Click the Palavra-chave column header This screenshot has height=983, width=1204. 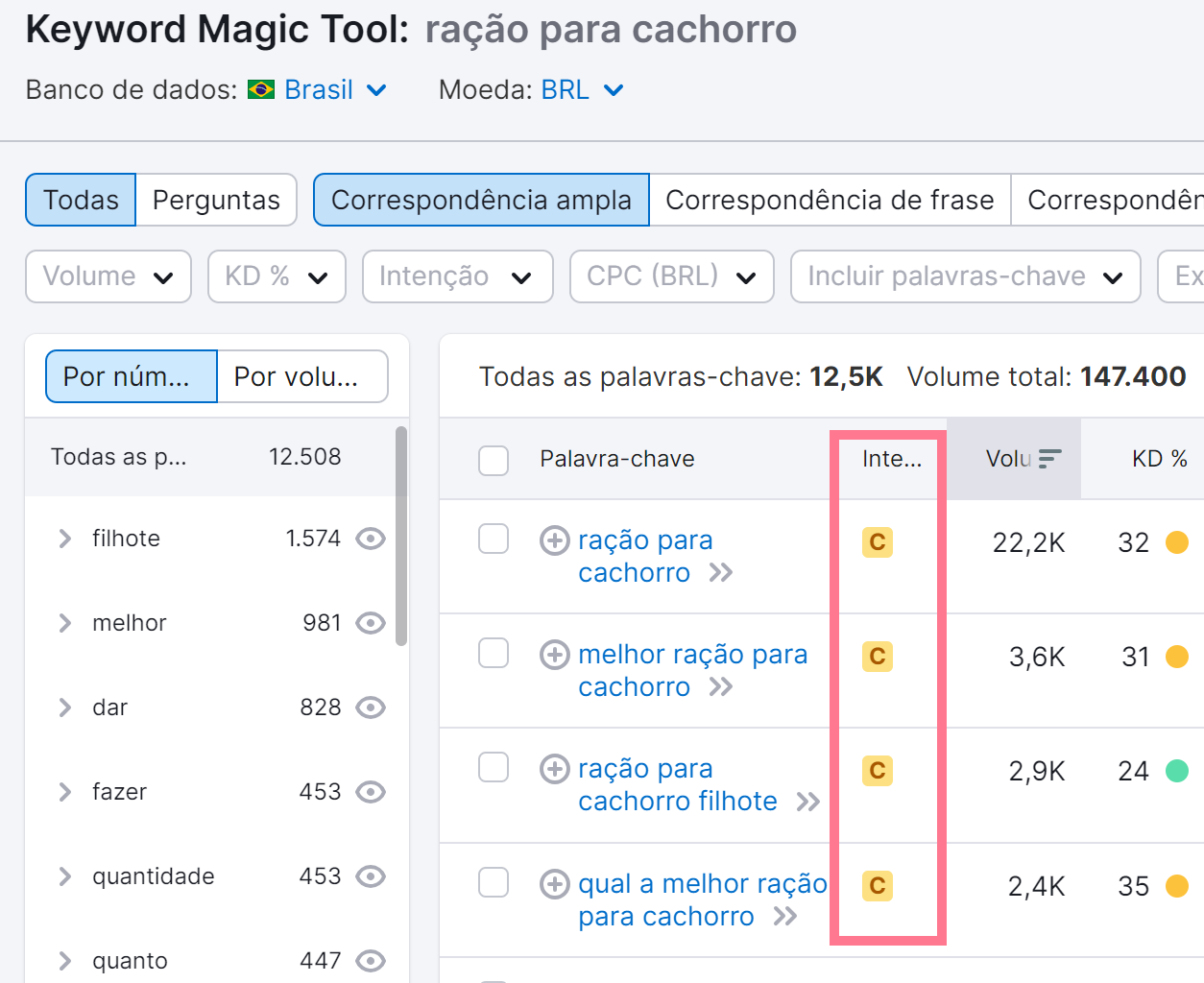617,459
